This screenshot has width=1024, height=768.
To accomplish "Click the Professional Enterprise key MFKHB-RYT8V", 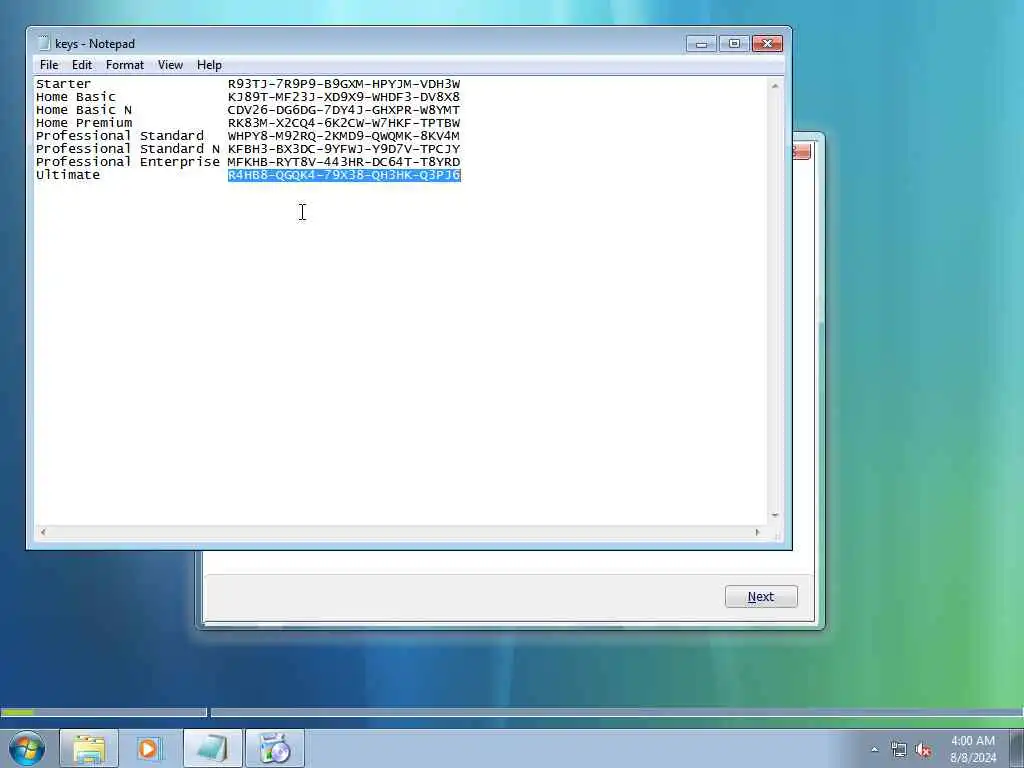I will [344, 162].
